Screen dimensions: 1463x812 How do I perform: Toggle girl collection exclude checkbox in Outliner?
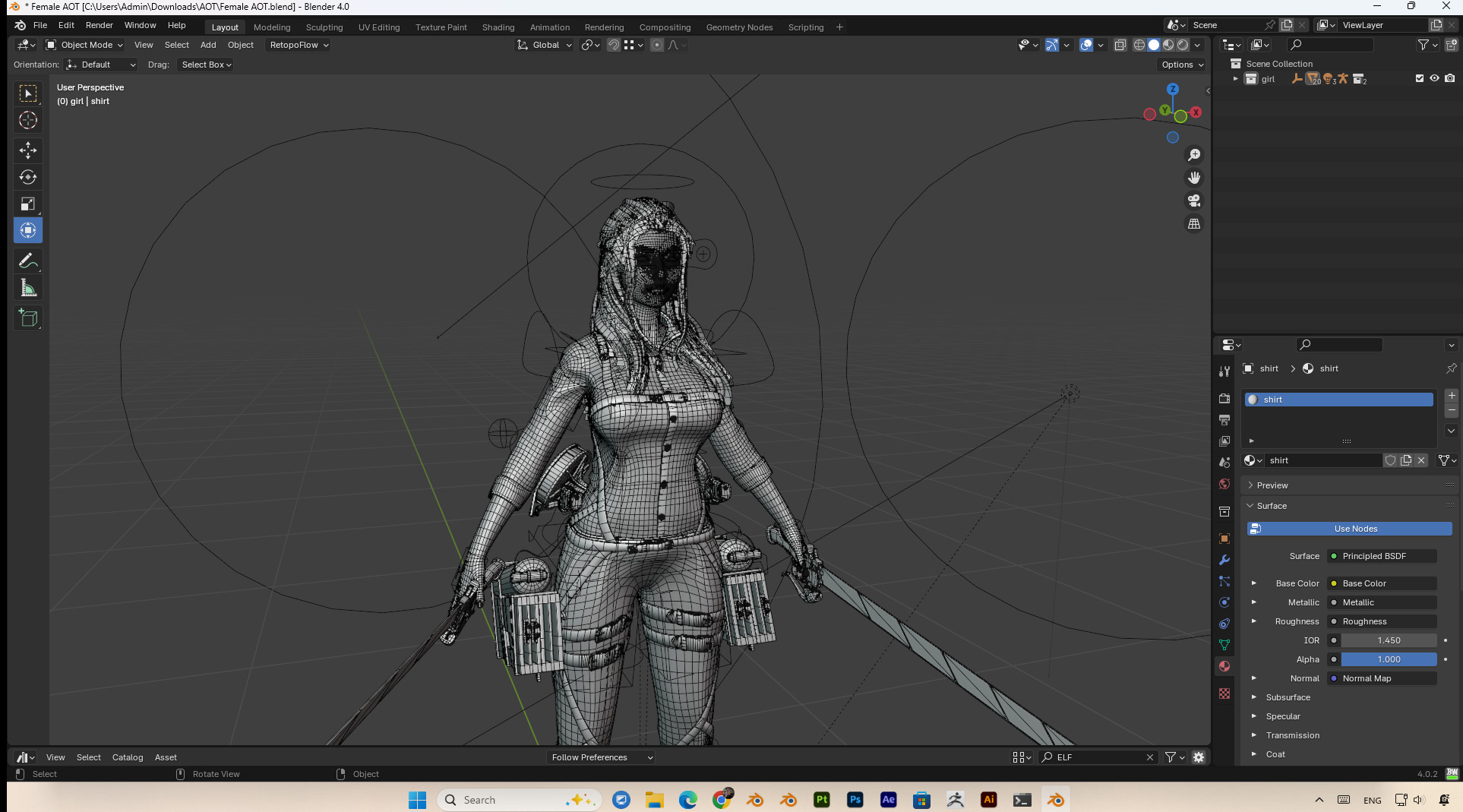coord(1419,78)
